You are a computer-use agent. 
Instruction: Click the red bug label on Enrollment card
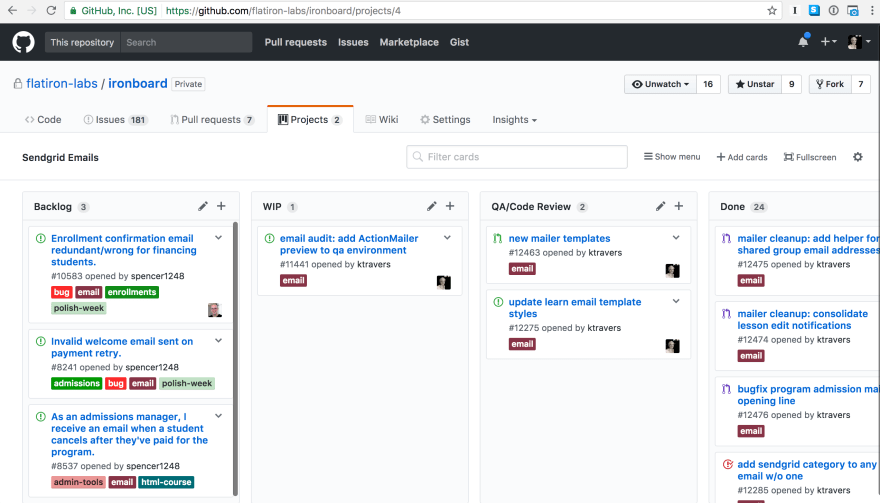[x=61, y=292]
